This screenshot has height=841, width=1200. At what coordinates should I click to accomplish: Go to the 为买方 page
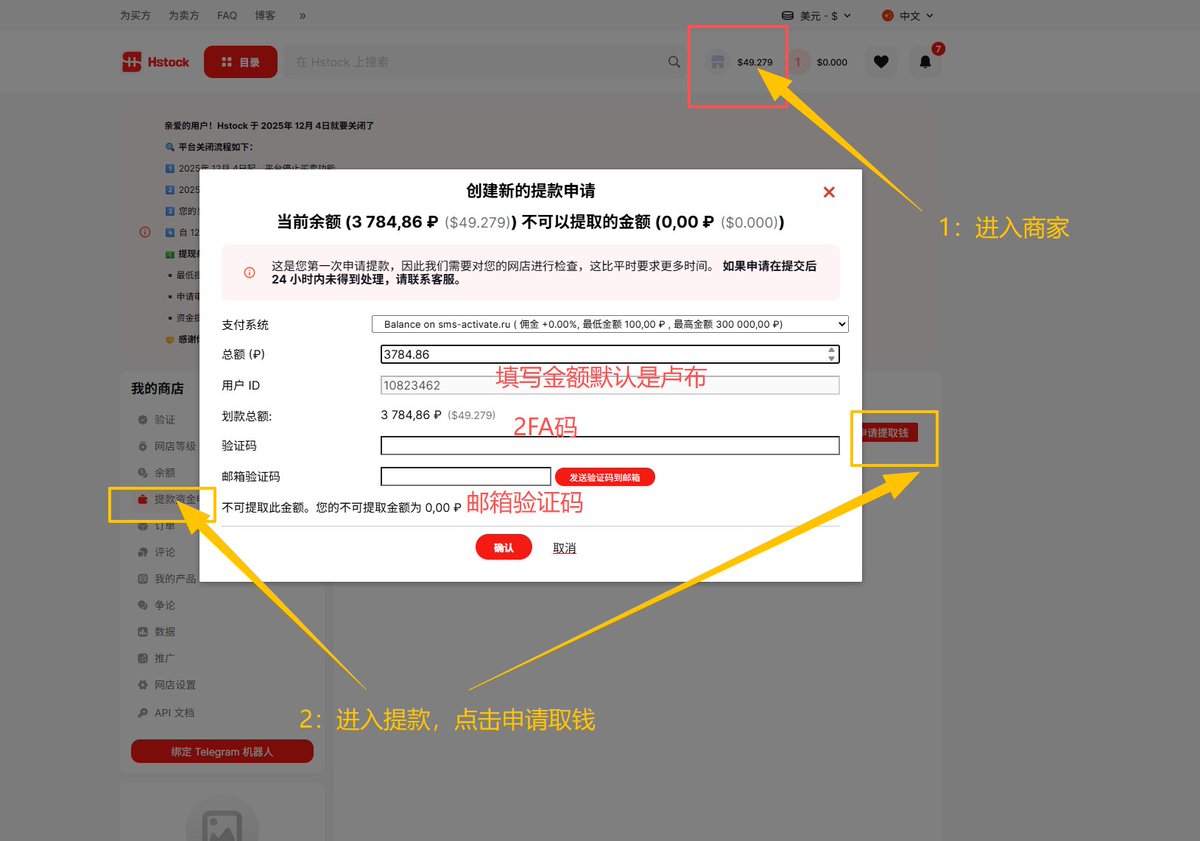[x=135, y=16]
